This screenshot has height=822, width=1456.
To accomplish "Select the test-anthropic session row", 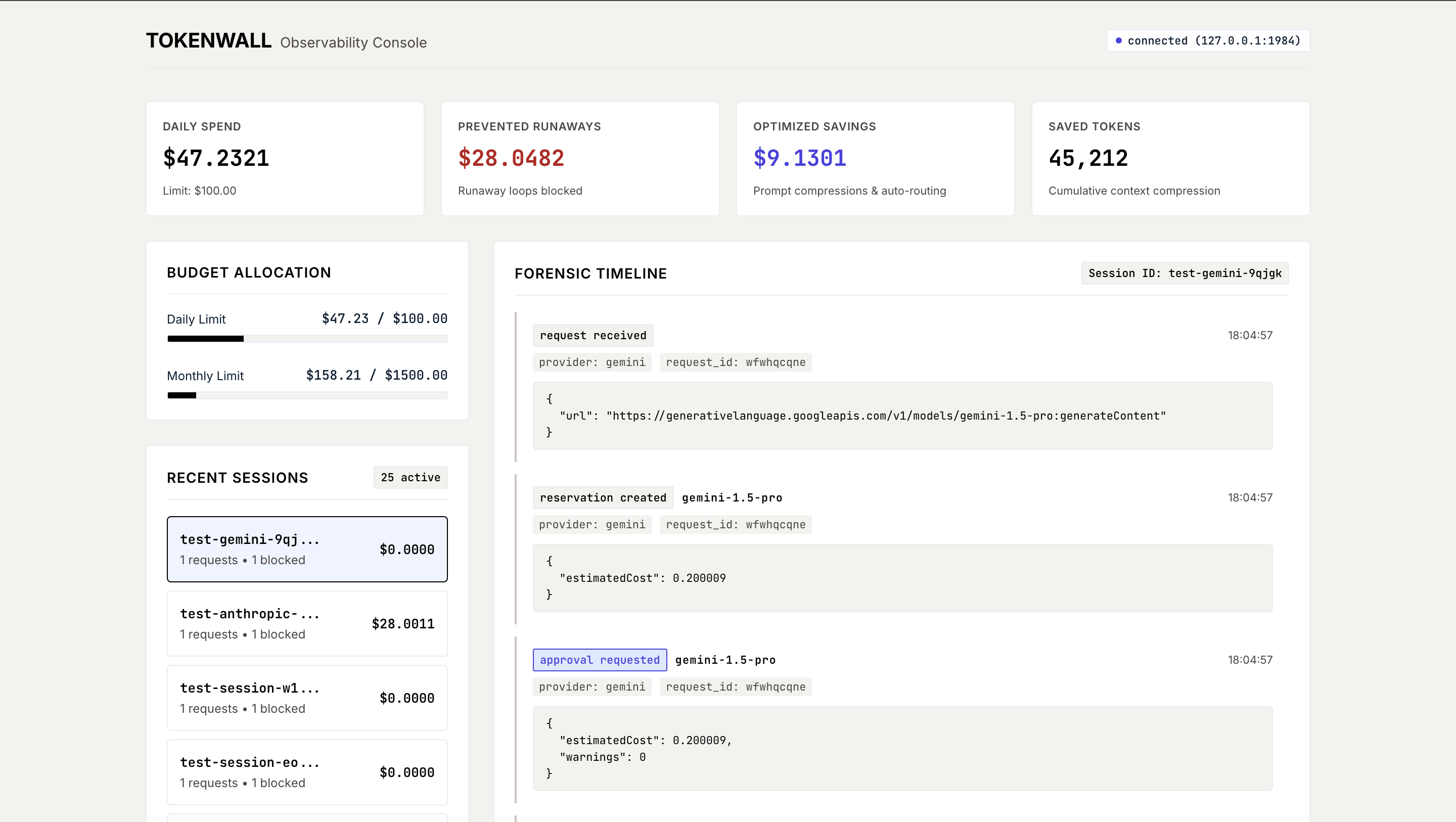I will point(307,623).
